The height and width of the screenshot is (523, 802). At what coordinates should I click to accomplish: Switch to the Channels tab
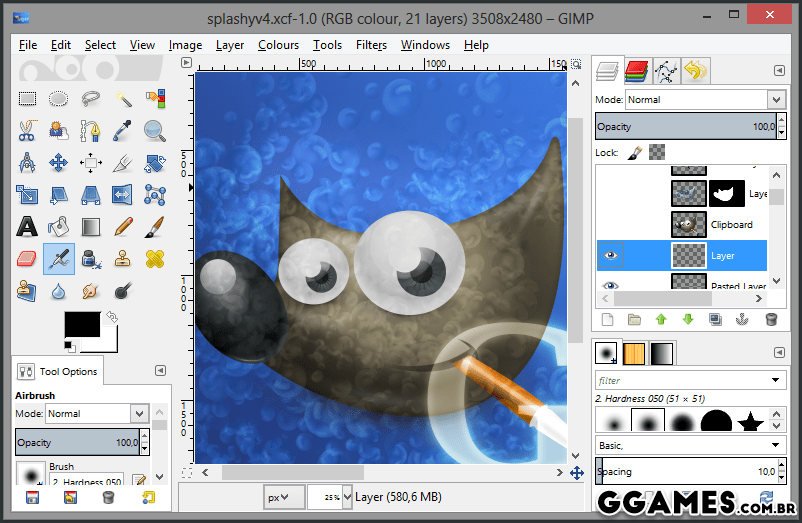pyautogui.click(x=636, y=71)
